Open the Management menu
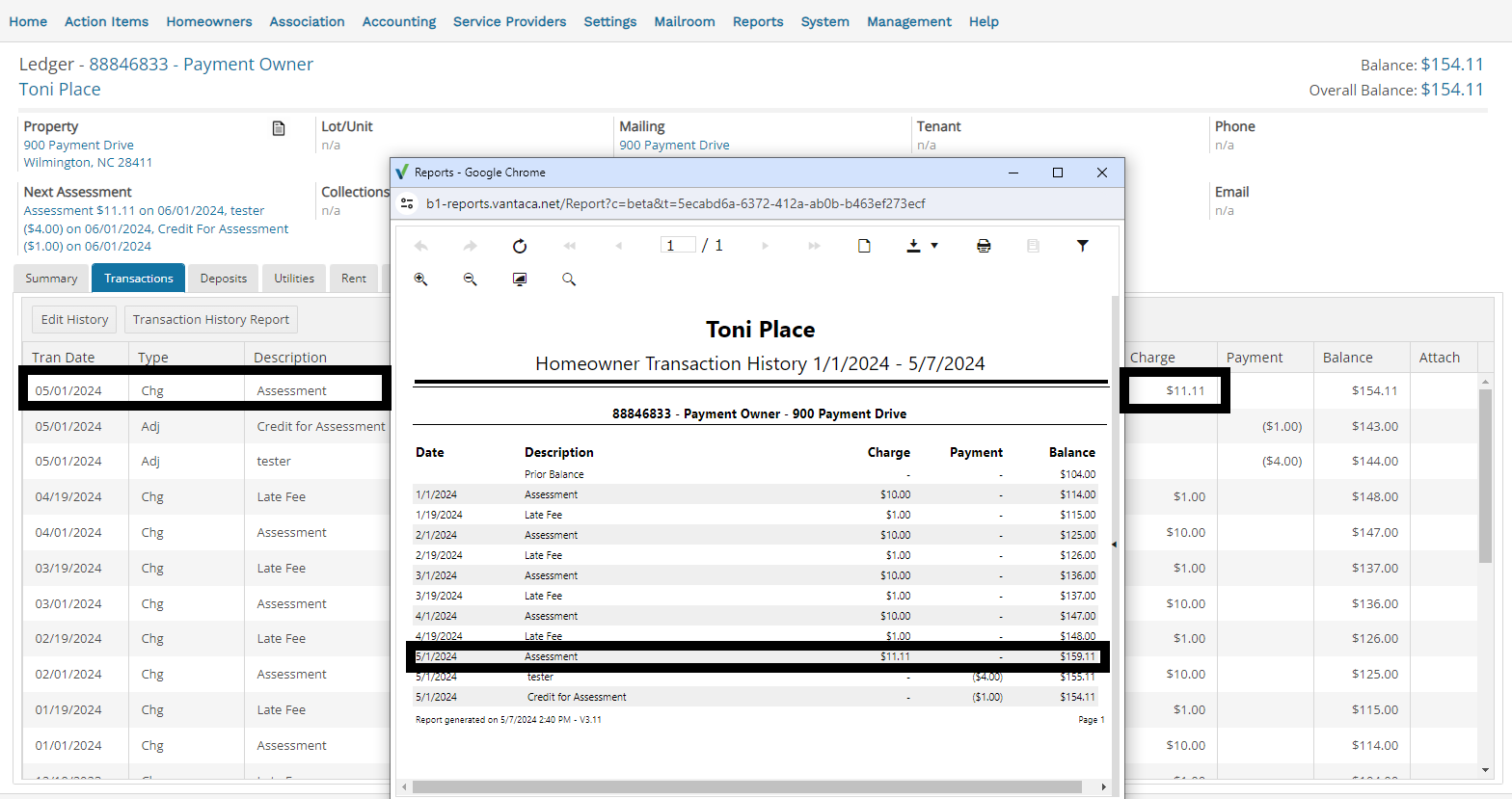Image resolution: width=1512 pixels, height=799 pixels. (909, 21)
